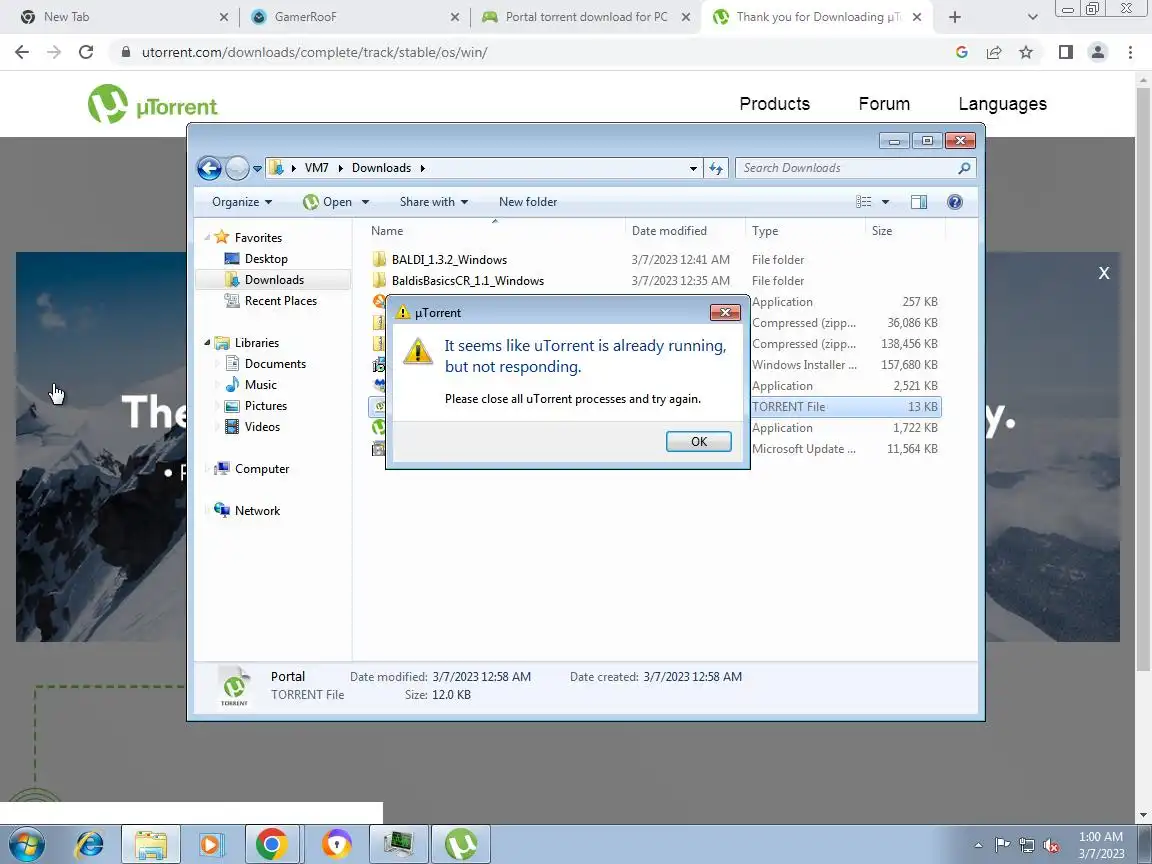
Task: Select Downloads in the navigation pane
Action: (273, 280)
